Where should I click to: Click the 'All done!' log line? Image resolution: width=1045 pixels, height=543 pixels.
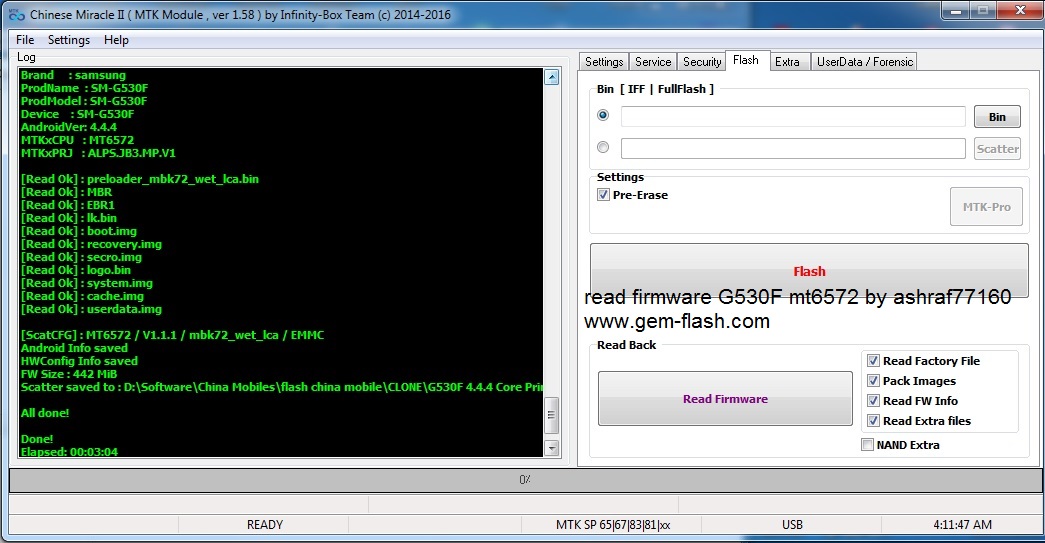(x=45, y=413)
